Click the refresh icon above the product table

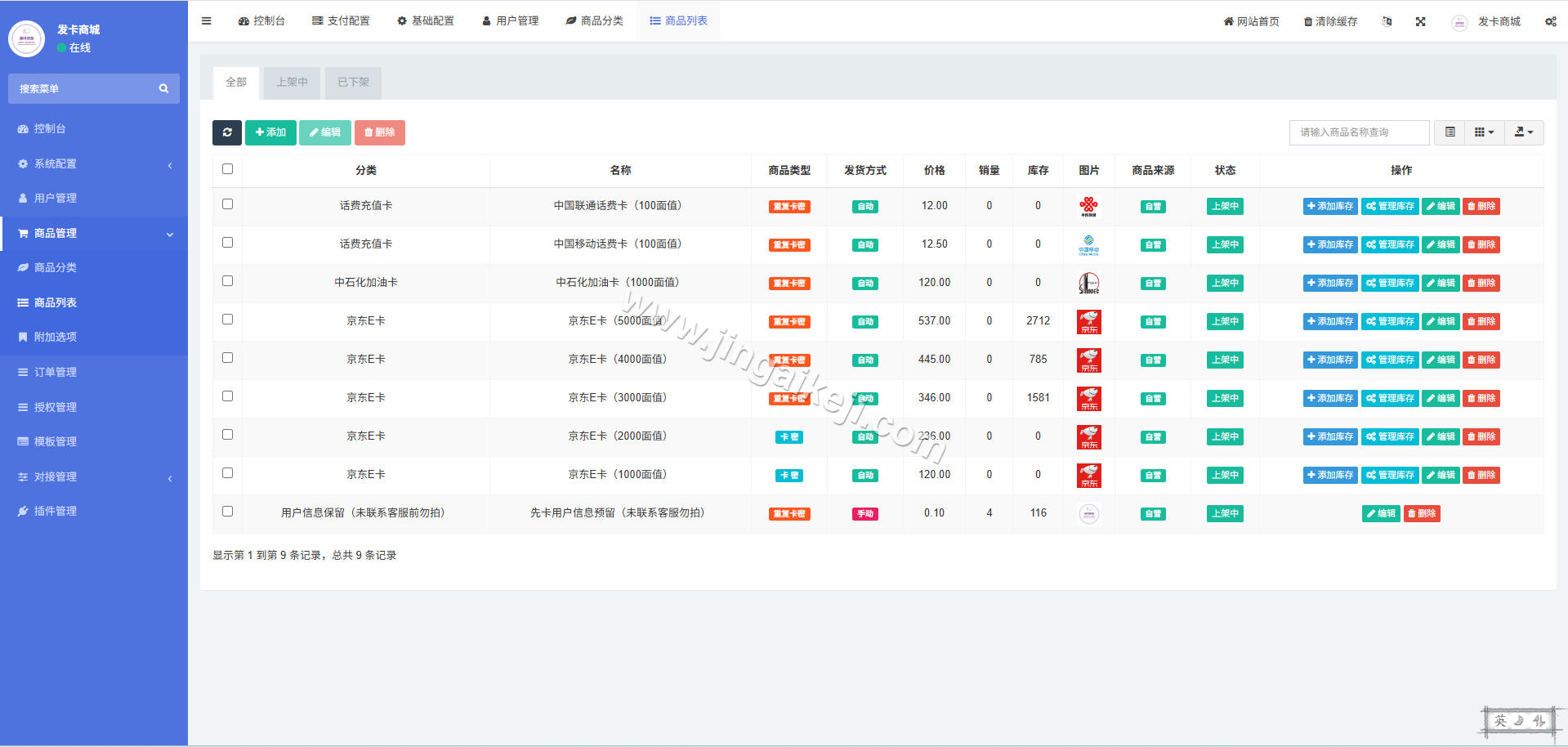tap(227, 132)
